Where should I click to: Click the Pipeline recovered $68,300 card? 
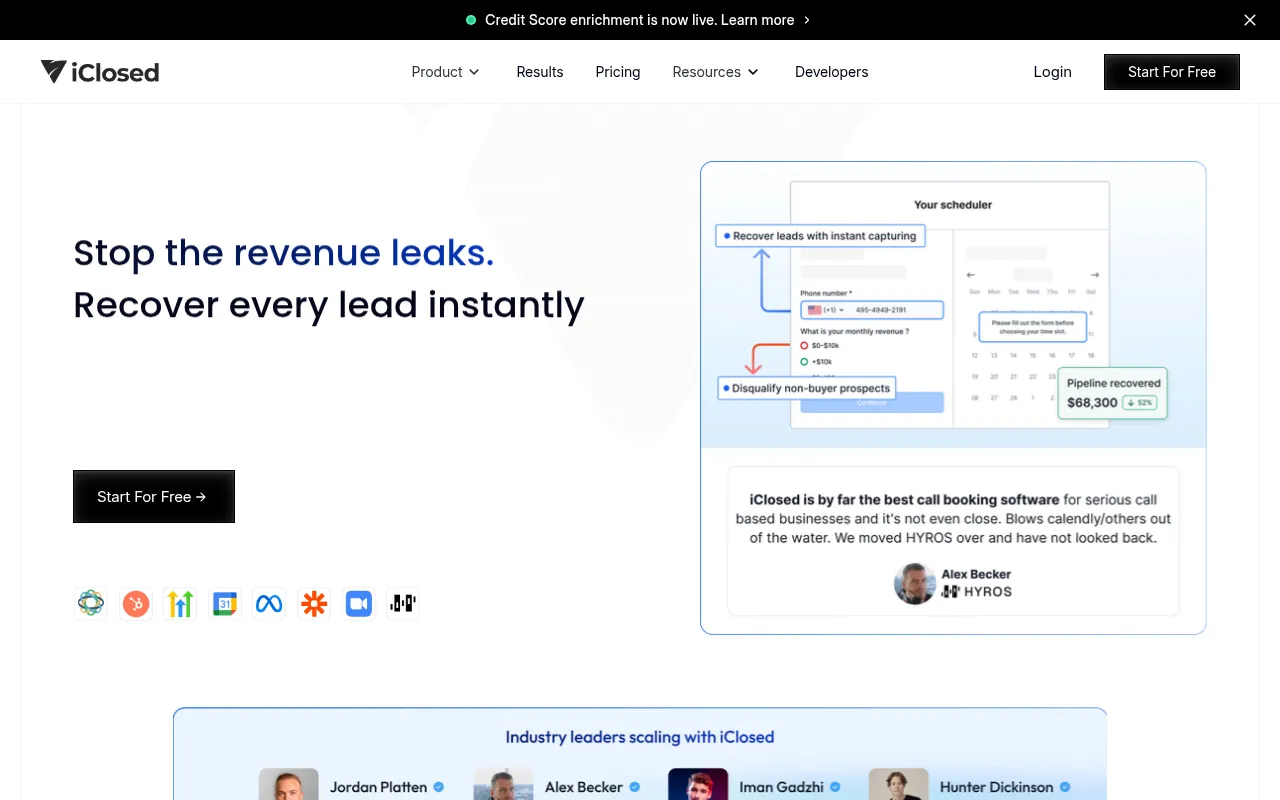click(1113, 392)
